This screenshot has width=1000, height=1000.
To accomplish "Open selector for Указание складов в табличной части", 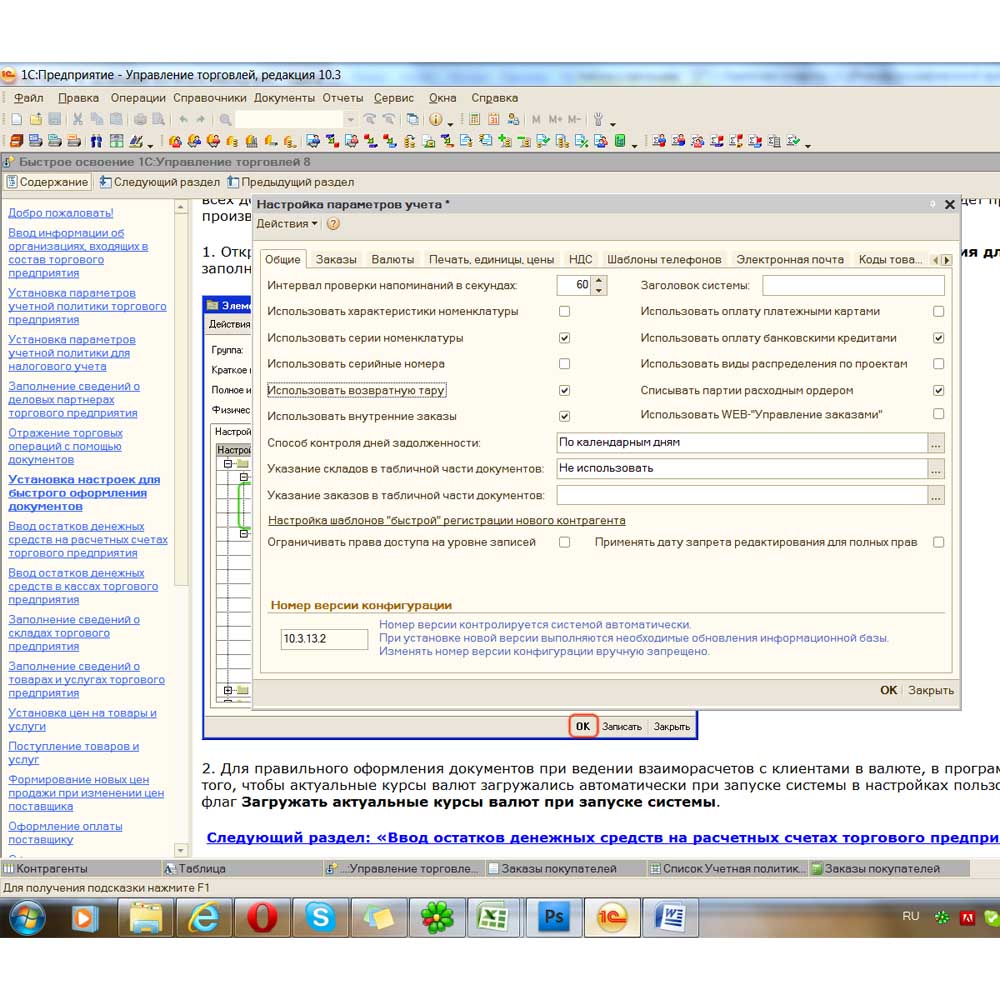I will tap(936, 468).
